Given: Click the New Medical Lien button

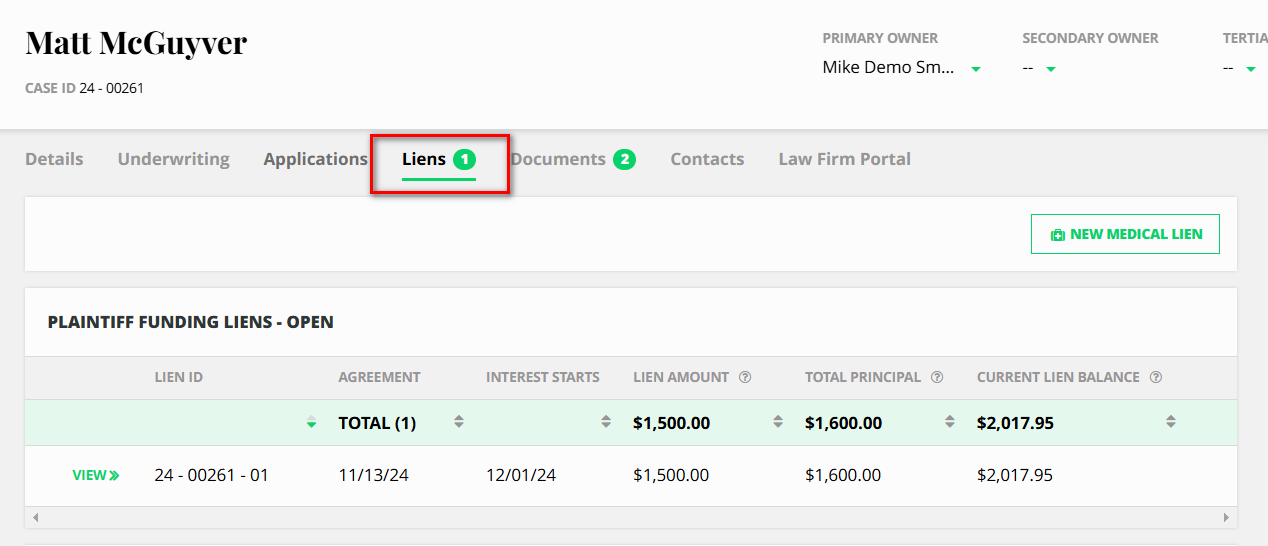Looking at the screenshot, I should 1125,234.
